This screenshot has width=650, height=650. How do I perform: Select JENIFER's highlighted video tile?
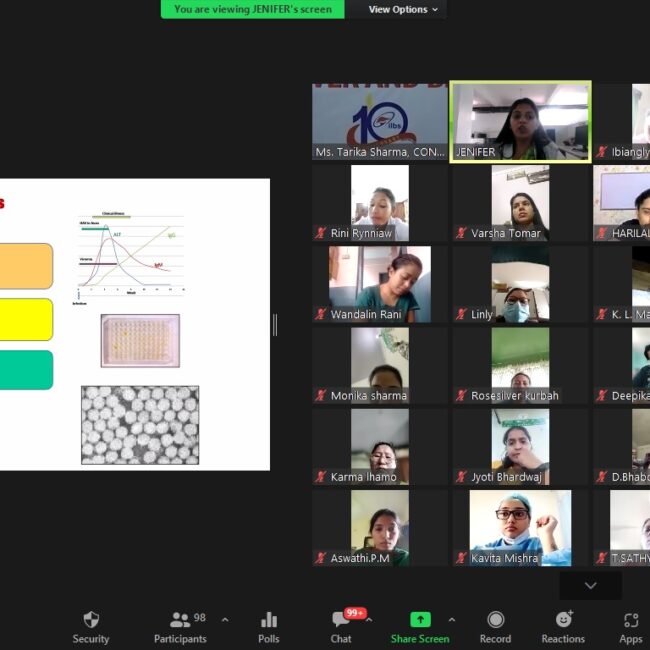520,121
